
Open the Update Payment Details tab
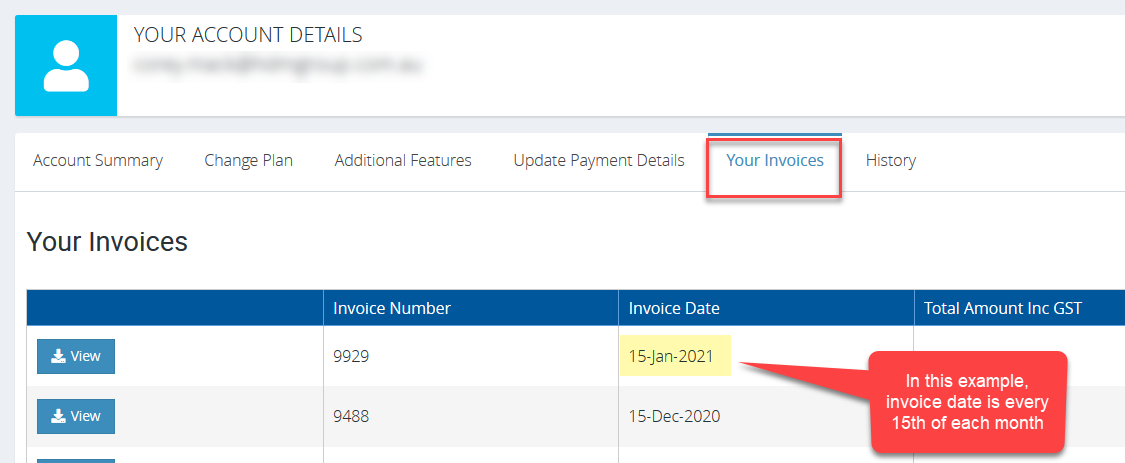[x=599, y=160]
